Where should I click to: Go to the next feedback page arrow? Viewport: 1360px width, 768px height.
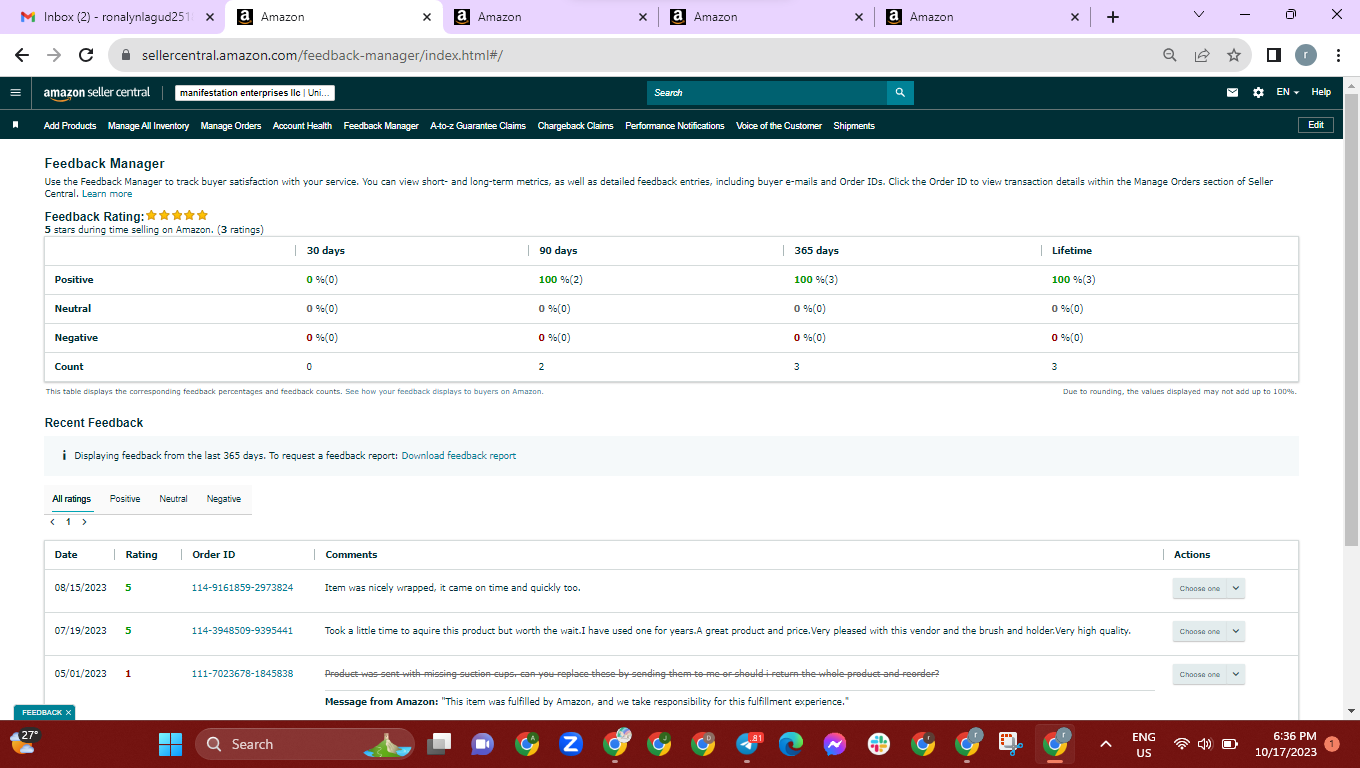click(x=84, y=522)
